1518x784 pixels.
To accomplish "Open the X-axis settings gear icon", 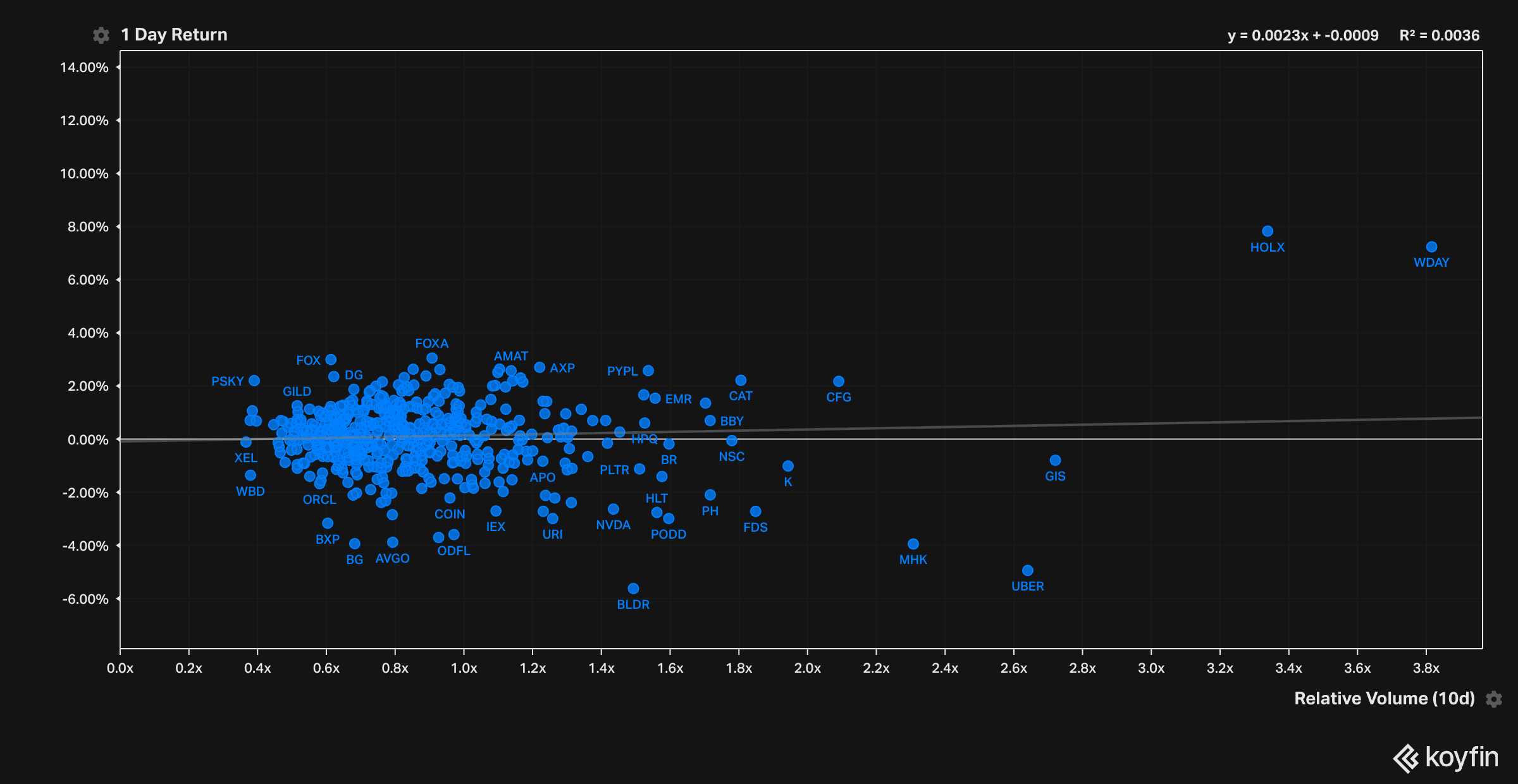I will pos(1494,699).
